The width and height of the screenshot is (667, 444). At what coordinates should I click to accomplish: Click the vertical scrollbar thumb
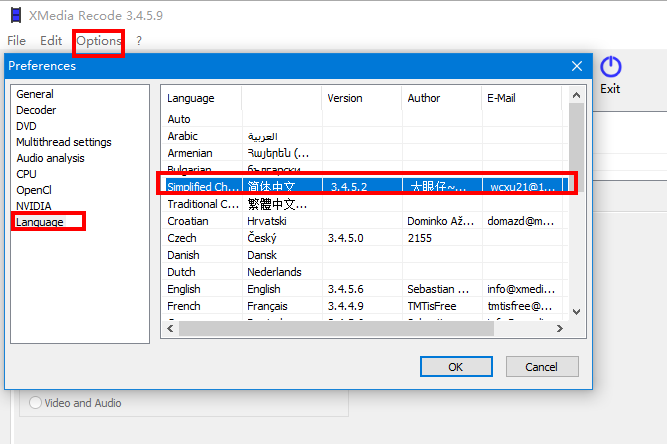[x=576, y=147]
